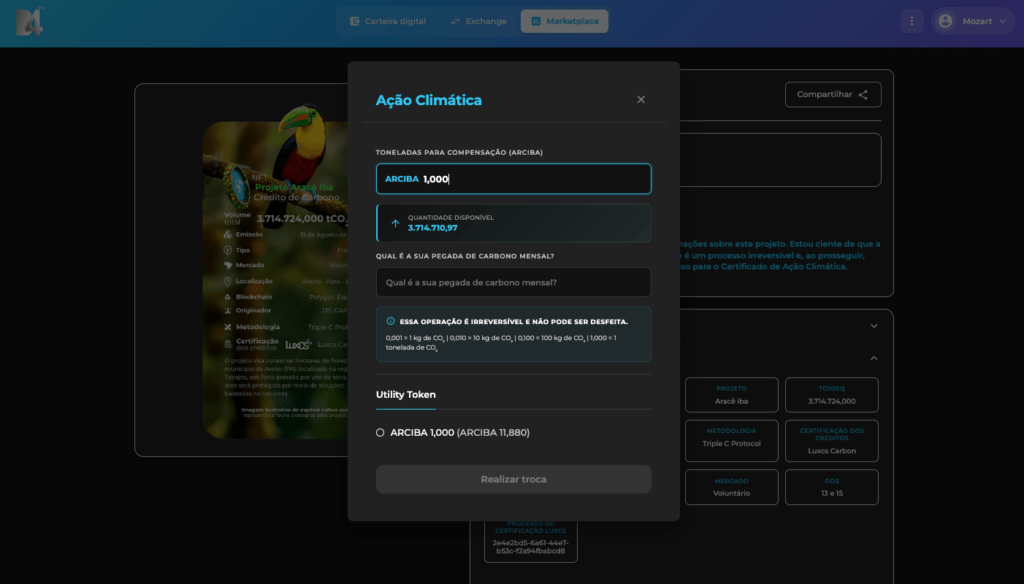Screen dimensions: 1024x584
Task: Click the Projeto Aracê Iba card
Action: coord(731,395)
